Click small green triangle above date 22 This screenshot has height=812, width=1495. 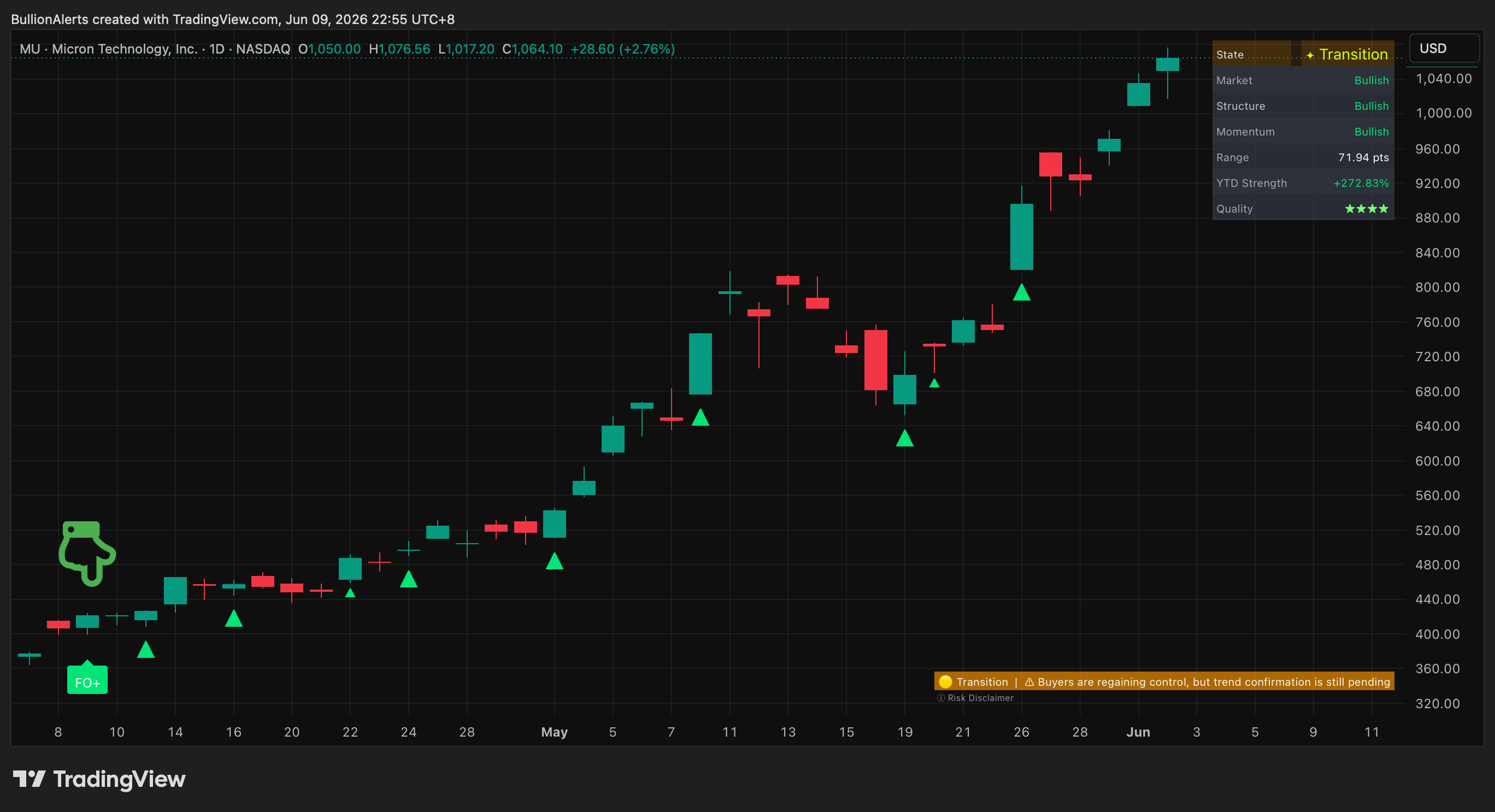tap(350, 592)
